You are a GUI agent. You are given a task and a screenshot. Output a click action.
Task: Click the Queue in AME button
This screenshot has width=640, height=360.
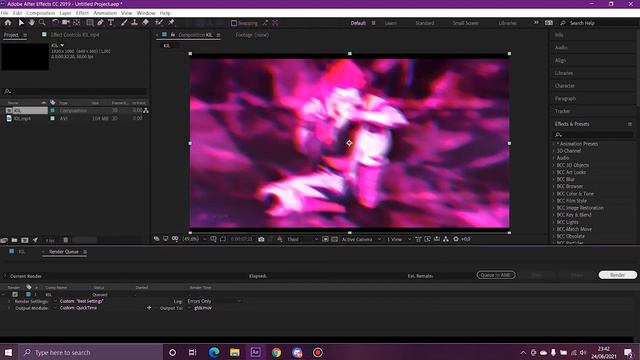(x=496, y=275)
